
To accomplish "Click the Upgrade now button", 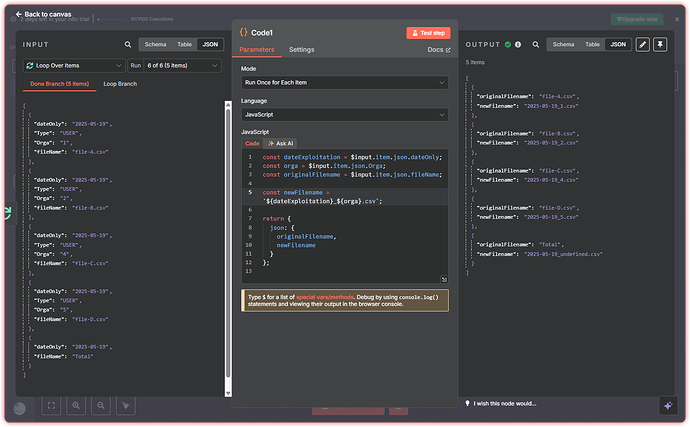I will pyautogui.click(x=637, y=19).
